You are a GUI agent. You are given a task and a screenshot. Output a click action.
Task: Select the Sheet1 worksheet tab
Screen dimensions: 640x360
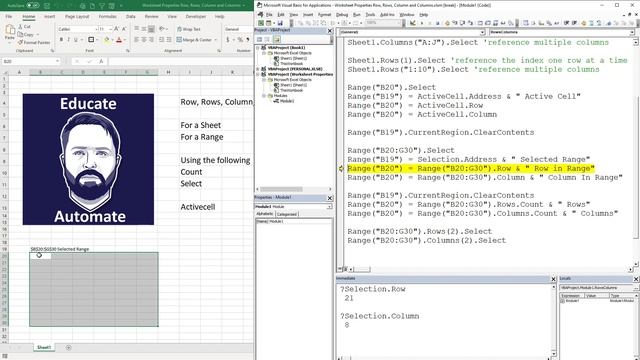coord(44,347)
